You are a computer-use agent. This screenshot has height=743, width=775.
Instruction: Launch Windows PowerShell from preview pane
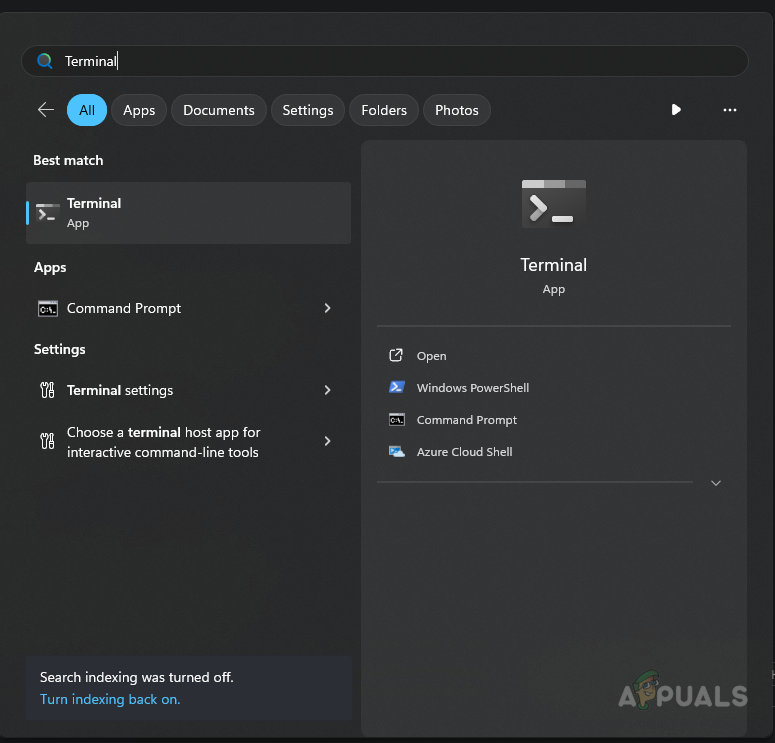coord(473,388)
